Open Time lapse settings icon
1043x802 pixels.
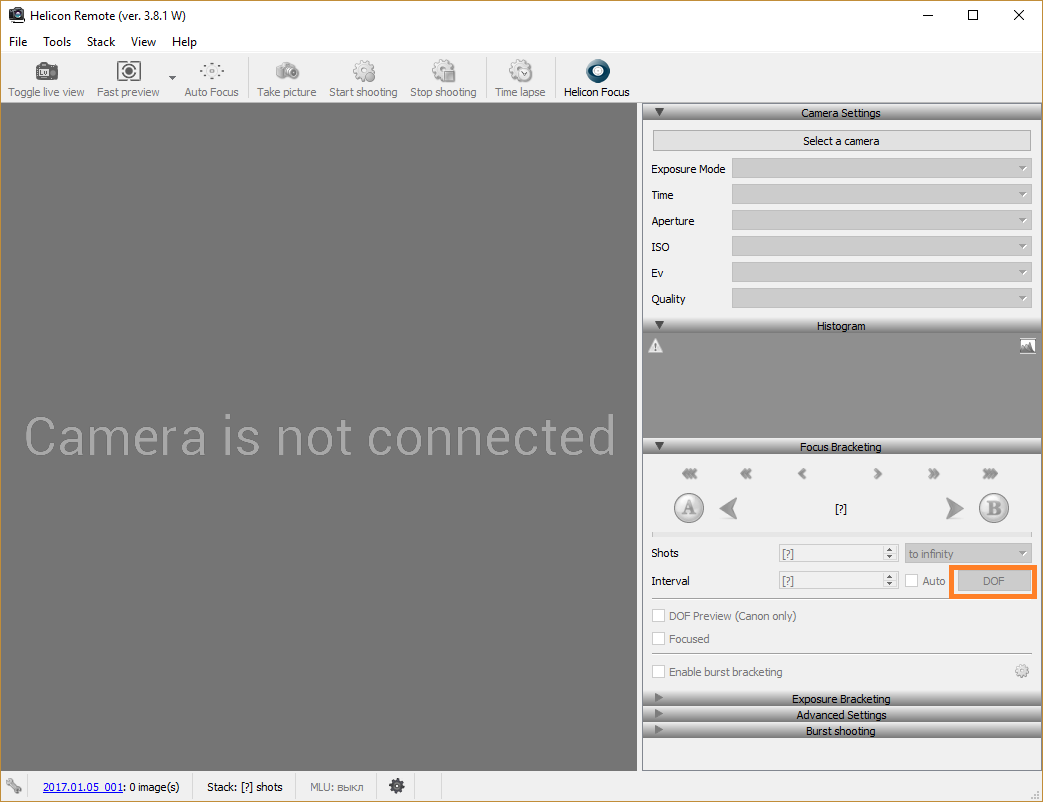tap(520, 71)
